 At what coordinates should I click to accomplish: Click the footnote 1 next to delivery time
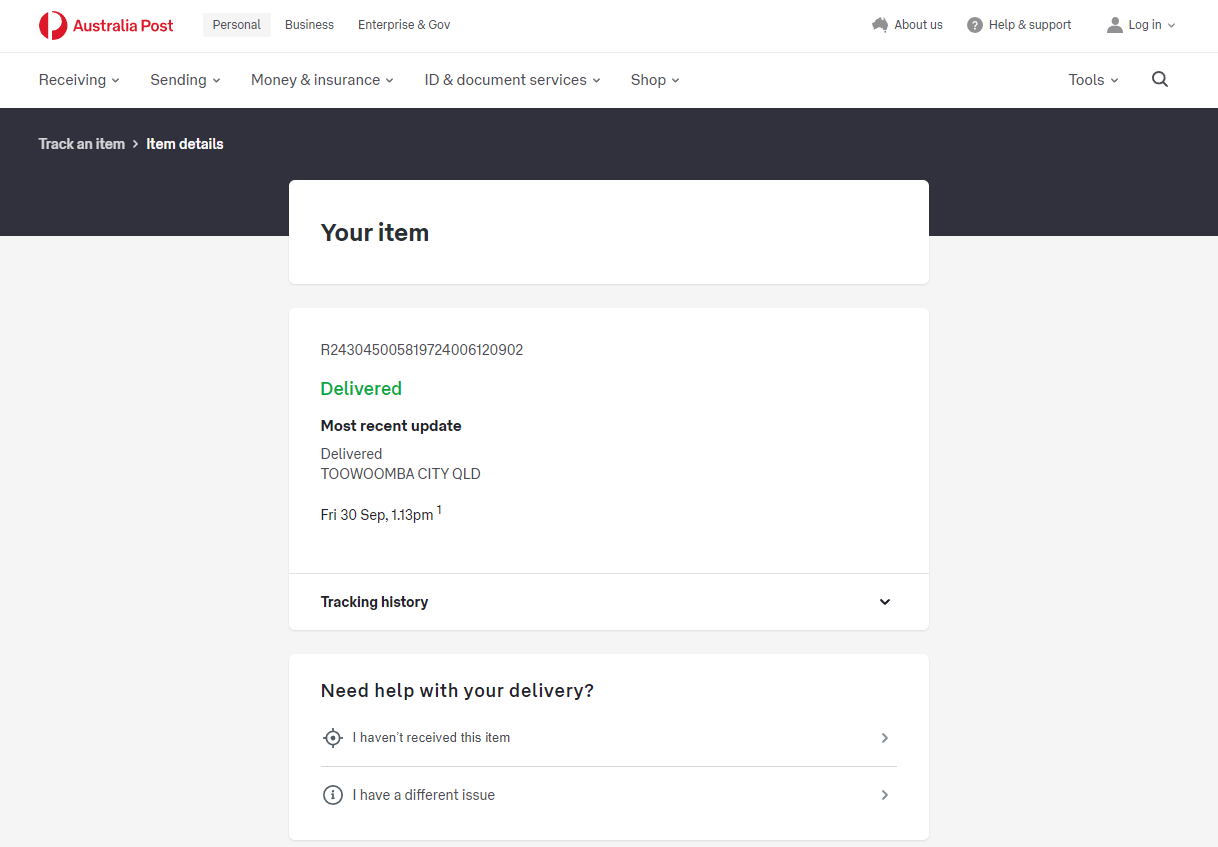439,511
